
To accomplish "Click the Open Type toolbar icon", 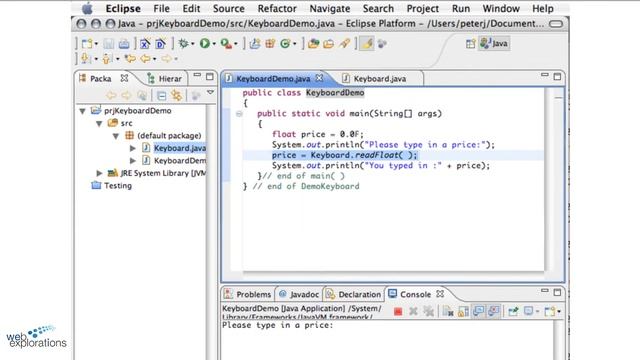I will 313,43.
